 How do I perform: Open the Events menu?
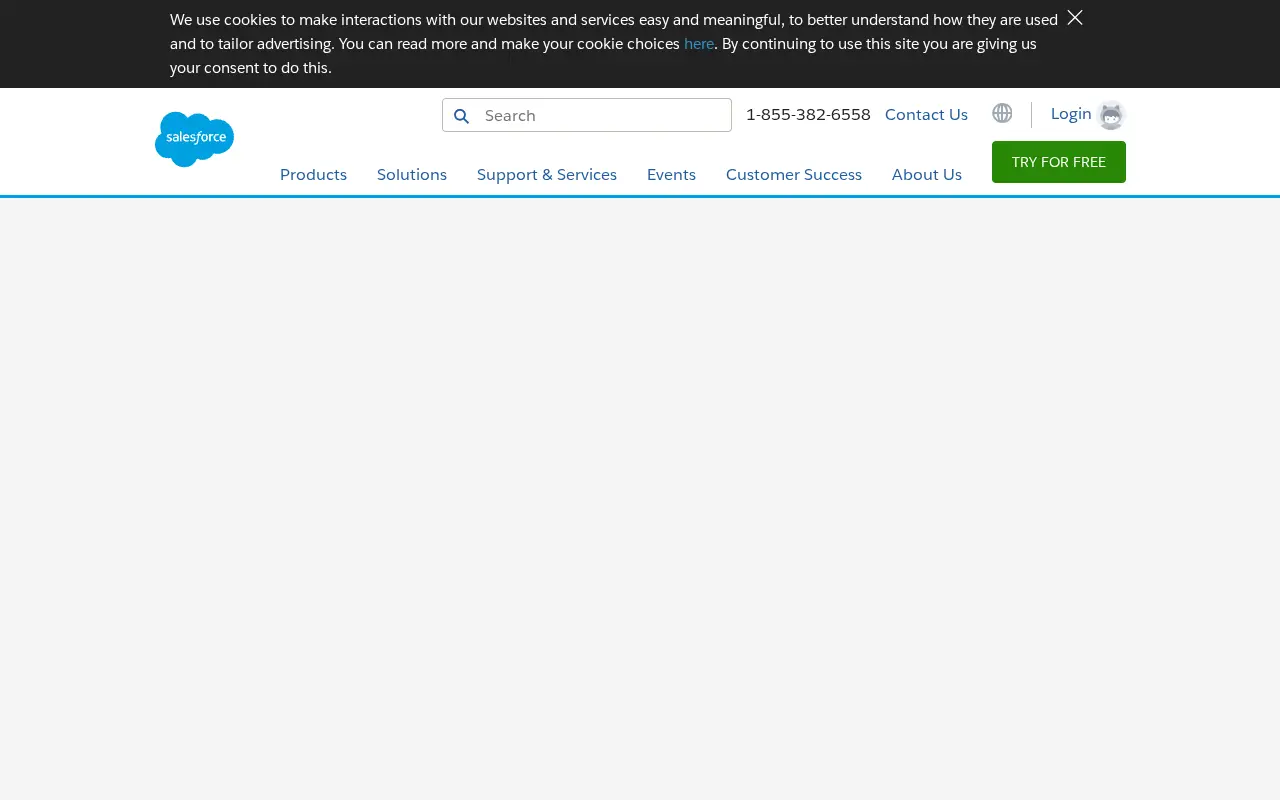pyautogui.click(x=671, y=174)
